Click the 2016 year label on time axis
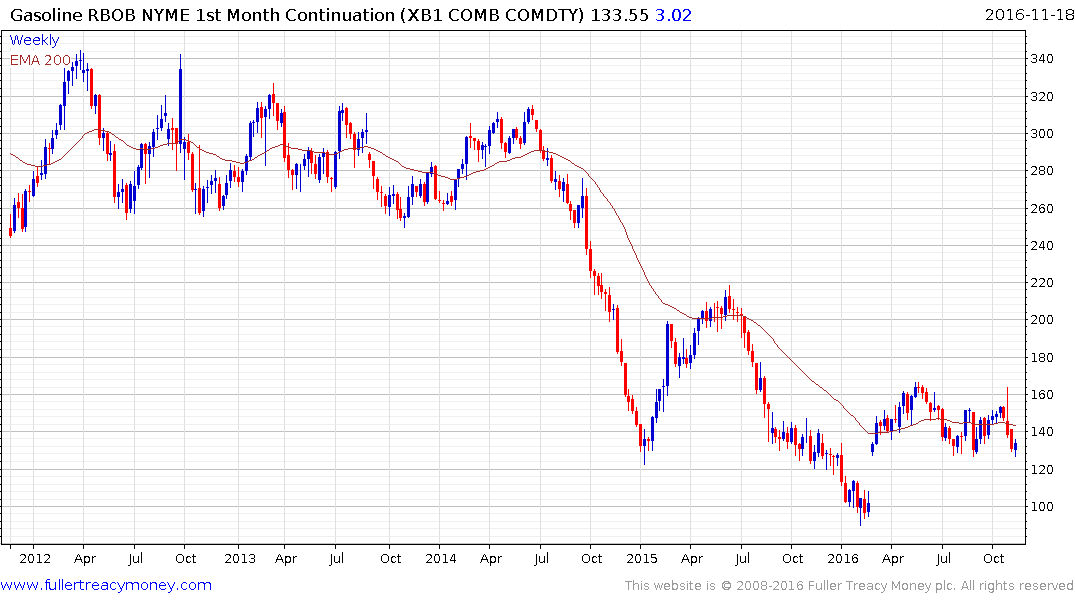This screenshot has width=1075, height=600. pyautogui.click(x=843, y=558)
